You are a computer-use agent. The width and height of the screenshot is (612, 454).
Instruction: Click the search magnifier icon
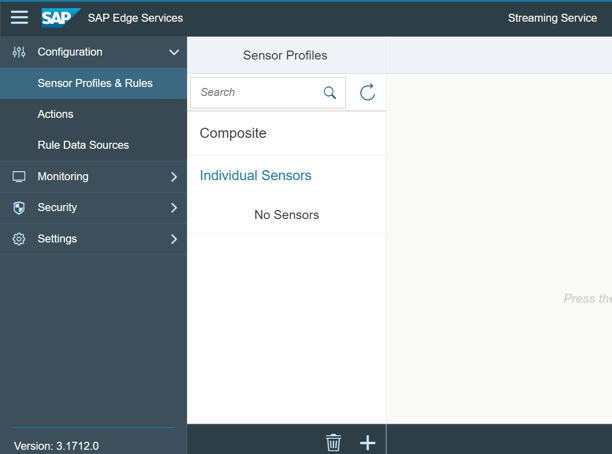click(x=330, y=93)
